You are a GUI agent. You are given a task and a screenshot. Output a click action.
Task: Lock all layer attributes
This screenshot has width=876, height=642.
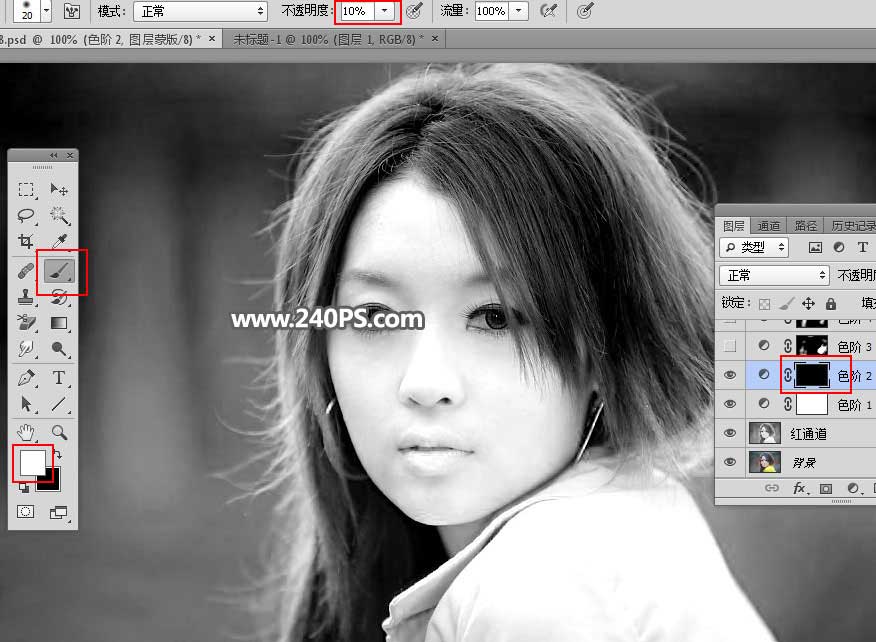pyautogui.click(x=831, y=303)
